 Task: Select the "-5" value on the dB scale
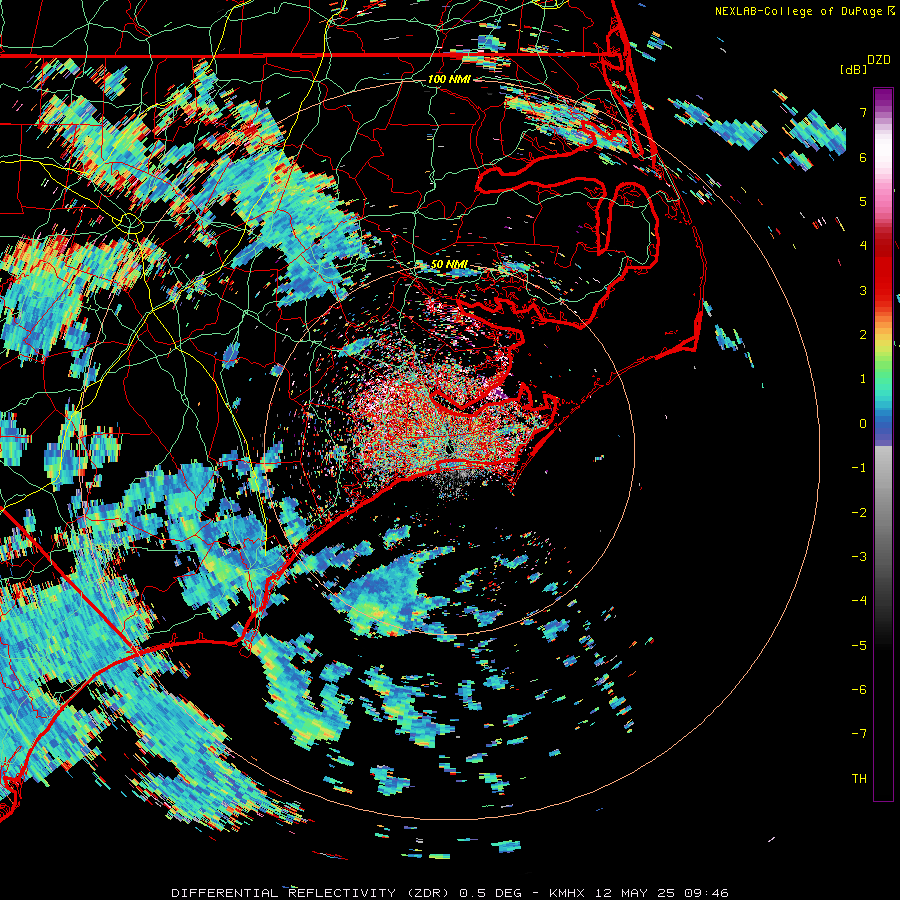point(859,646)
